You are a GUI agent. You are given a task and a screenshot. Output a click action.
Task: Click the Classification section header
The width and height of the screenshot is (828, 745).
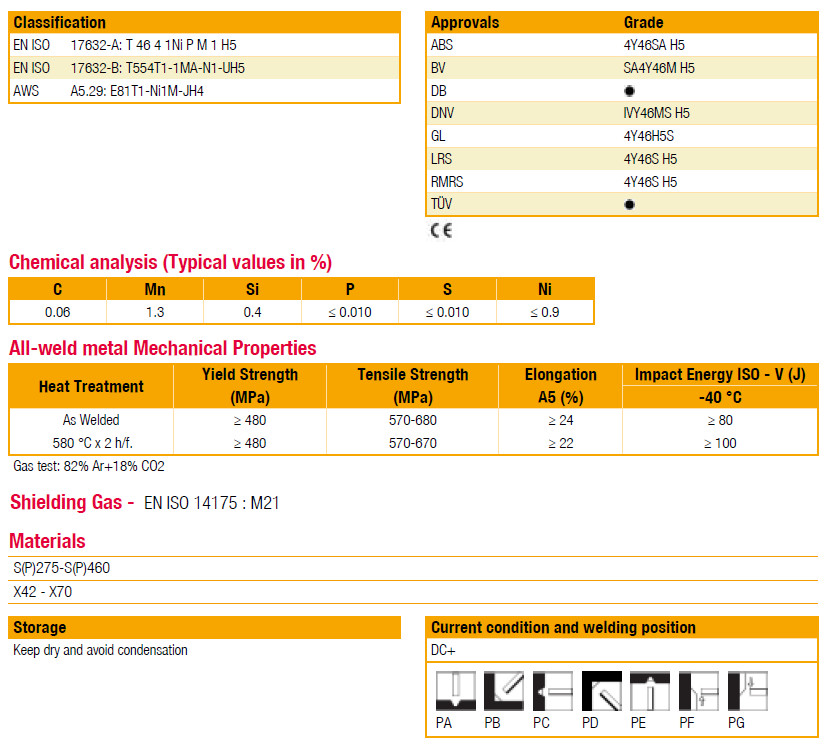click(x=60, y=22)
